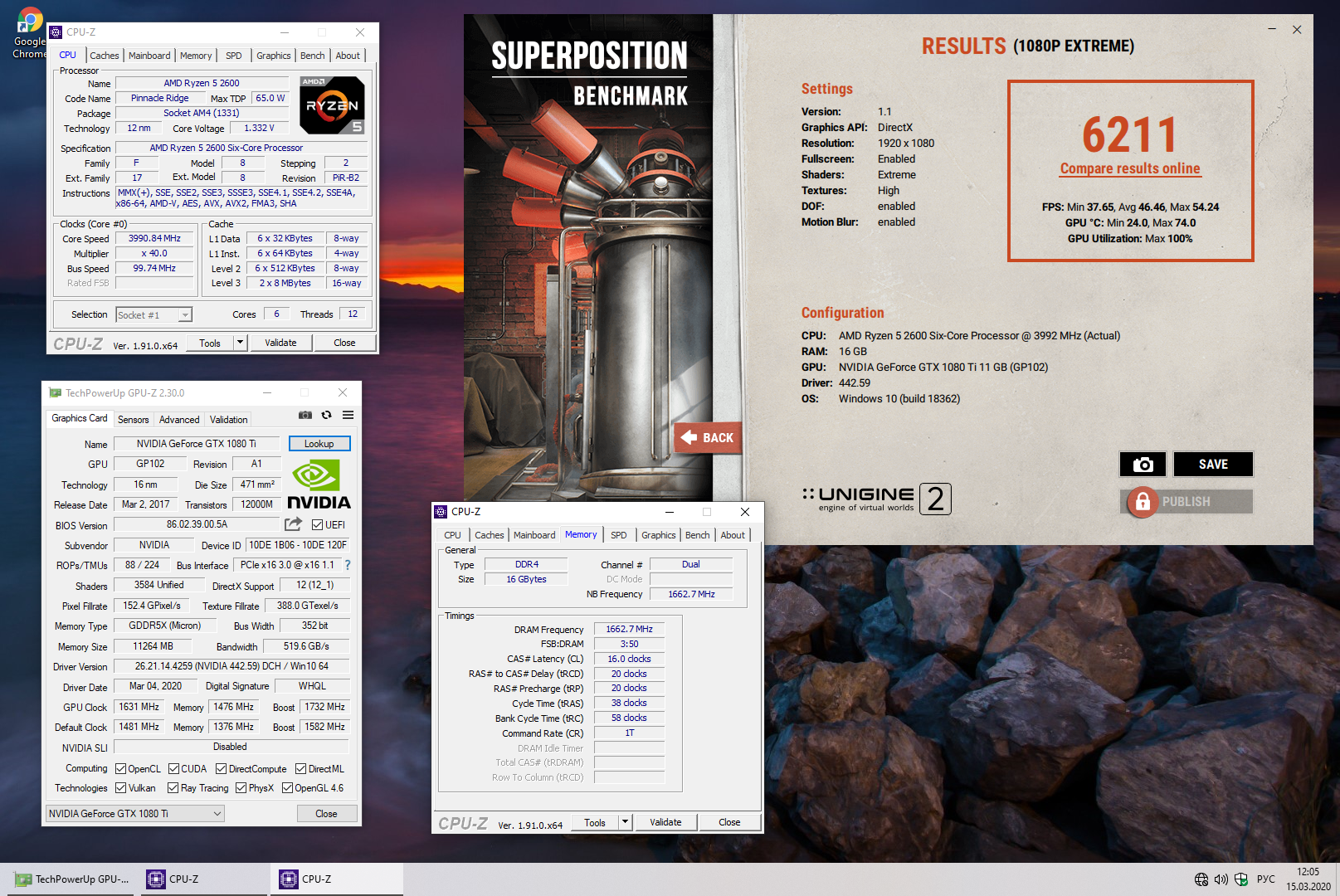1340x896 pixels.
Task: Open the Validation tab in GPU-Z
Action: pyautogui.click(x=229, y=420)
